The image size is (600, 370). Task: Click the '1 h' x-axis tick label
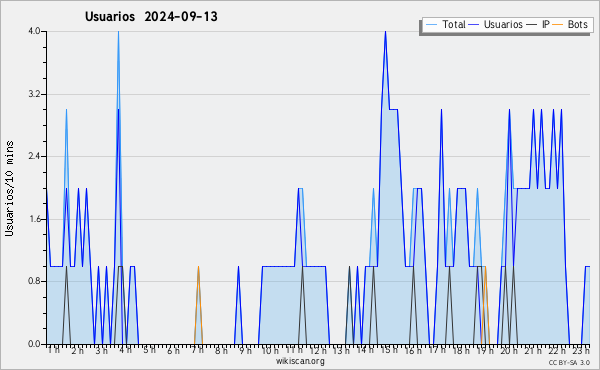coord(54,350)
